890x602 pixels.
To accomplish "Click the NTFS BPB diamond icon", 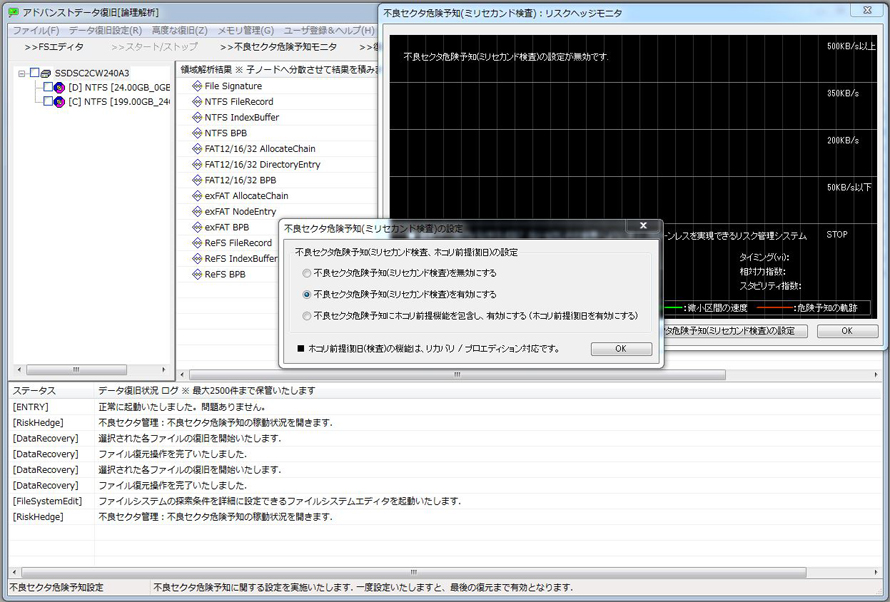I will (x=197, y=133).
